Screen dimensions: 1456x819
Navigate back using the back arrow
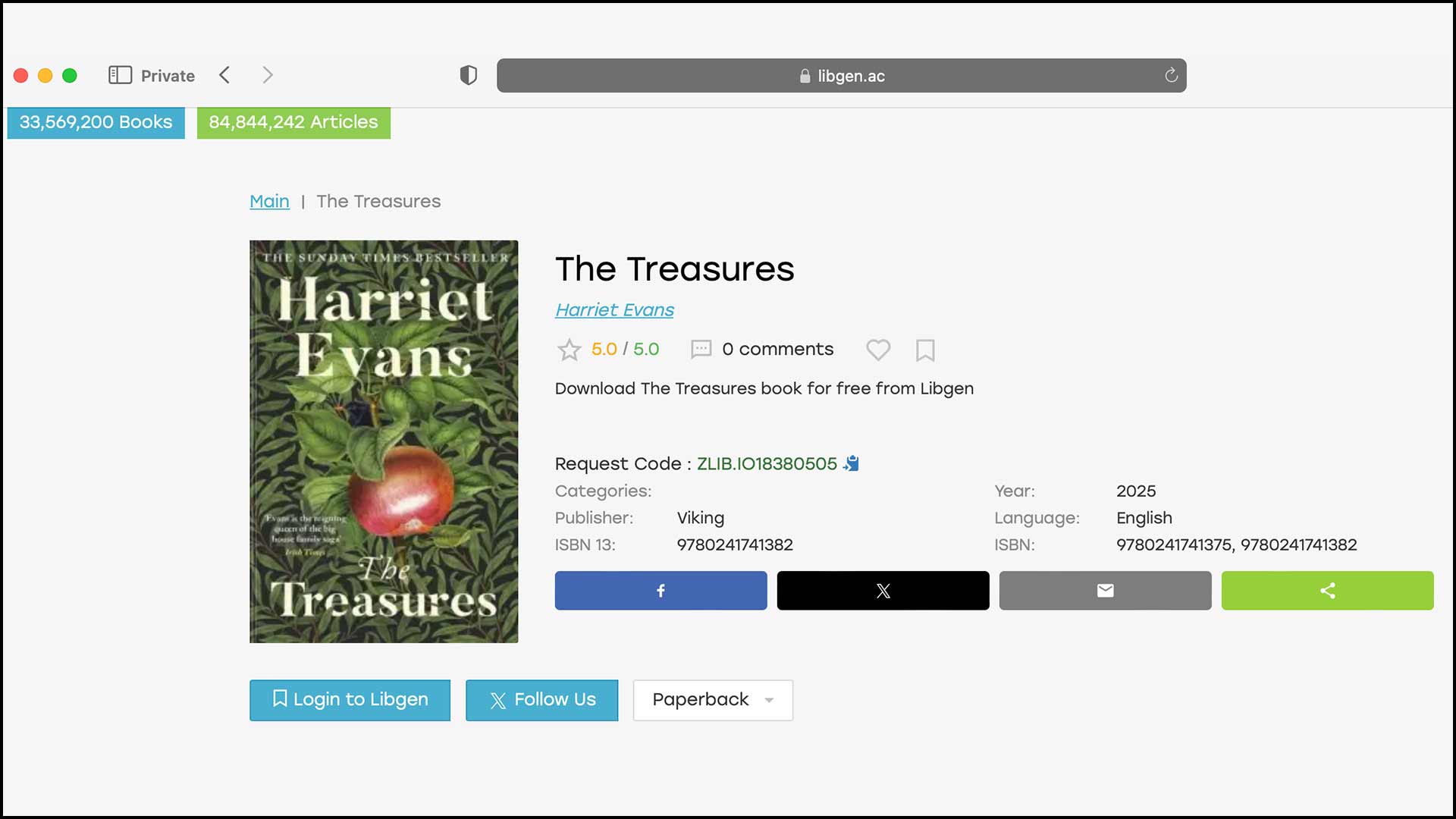224,75
